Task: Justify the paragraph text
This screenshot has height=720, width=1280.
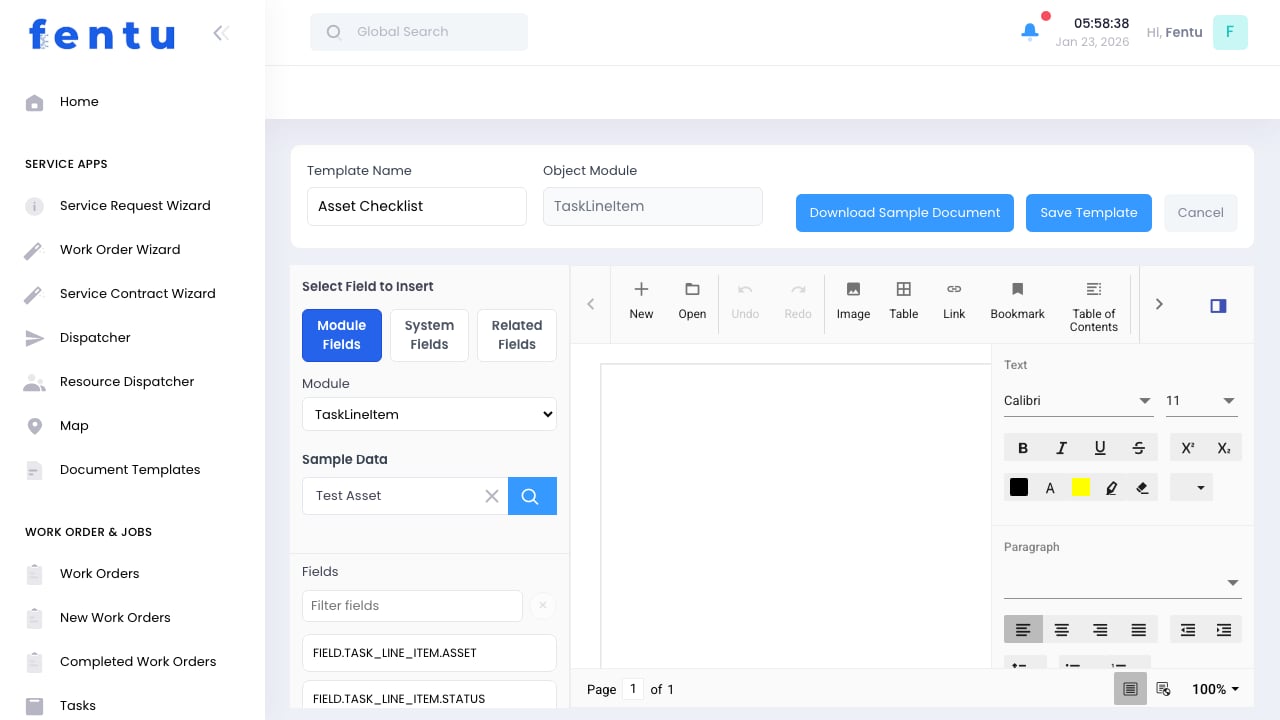Action: pos(1138,629)
